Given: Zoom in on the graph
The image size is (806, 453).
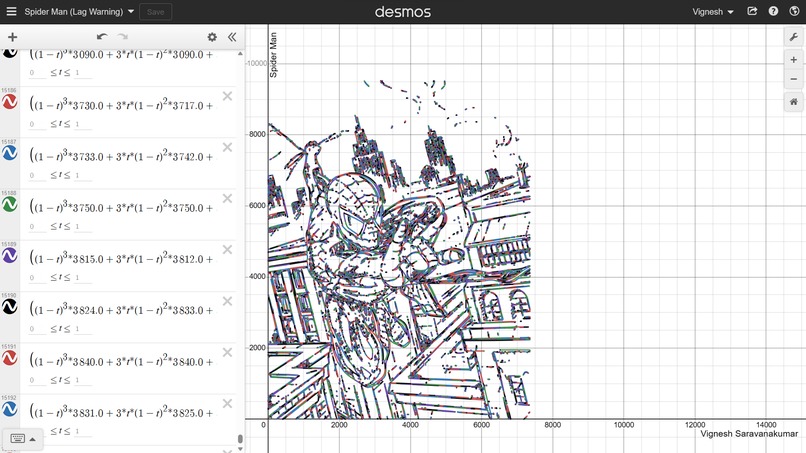Looking at the screenshot, I should click(x=794, y=60).
